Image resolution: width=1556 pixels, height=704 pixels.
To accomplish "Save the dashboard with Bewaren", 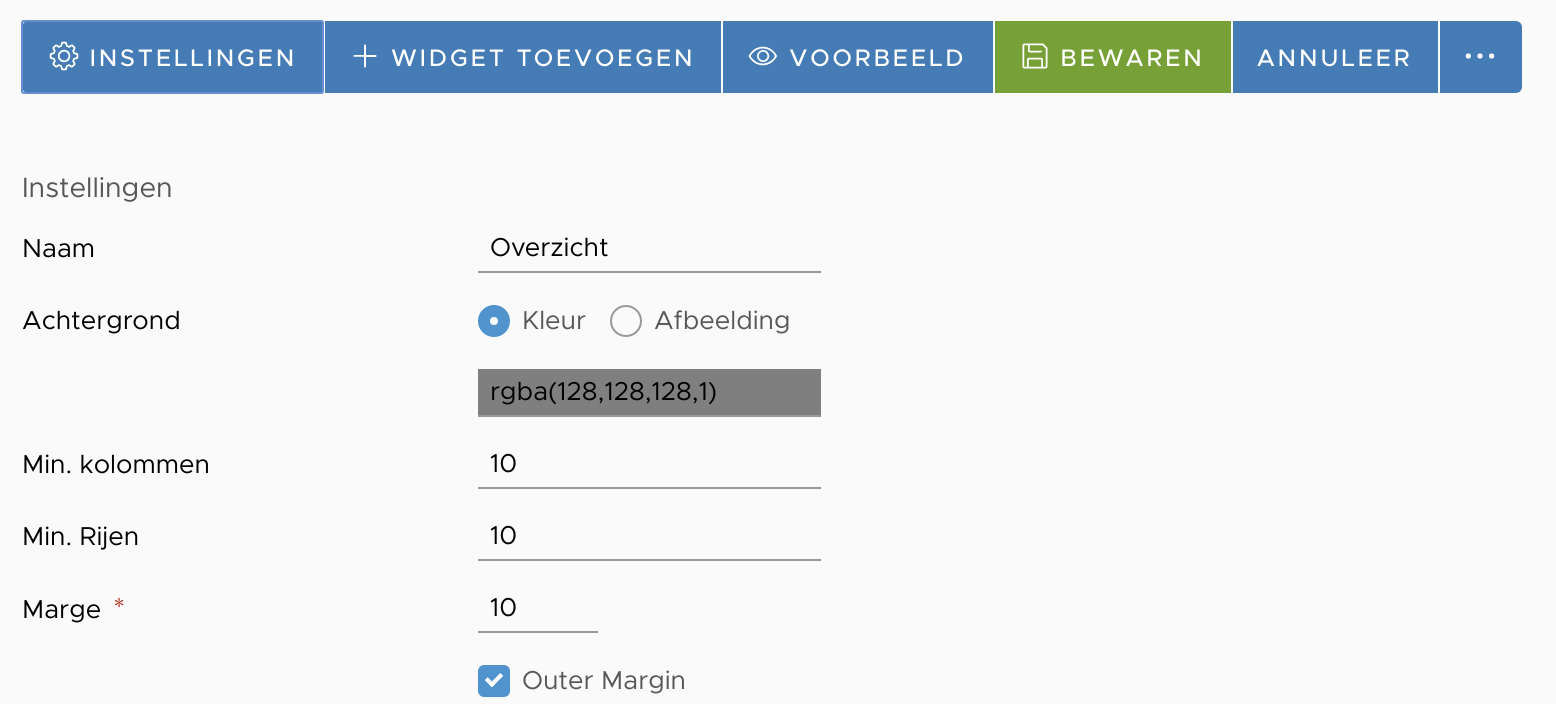I will 1111,57.
